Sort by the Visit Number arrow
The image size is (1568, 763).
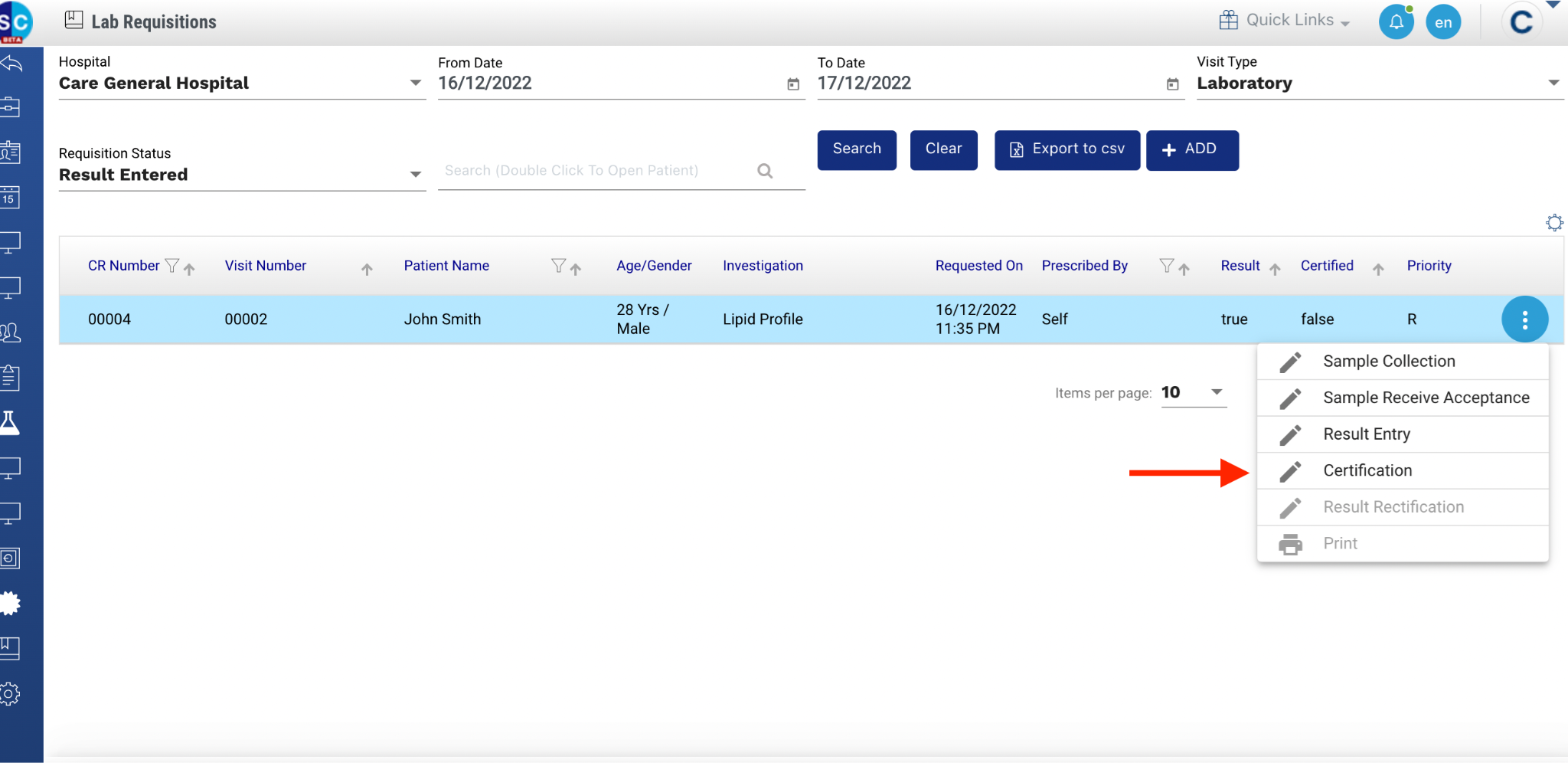tap(367, 269)
